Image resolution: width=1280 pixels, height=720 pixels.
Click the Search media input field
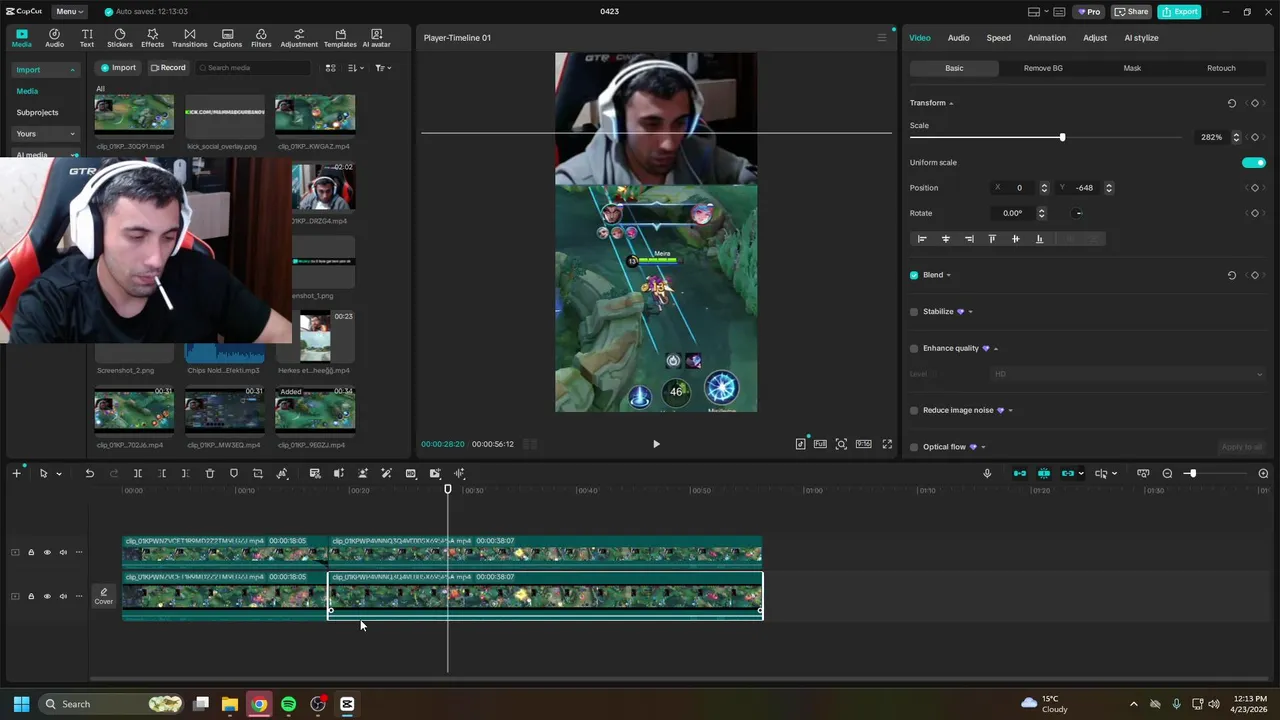click(x=253, y=68)
